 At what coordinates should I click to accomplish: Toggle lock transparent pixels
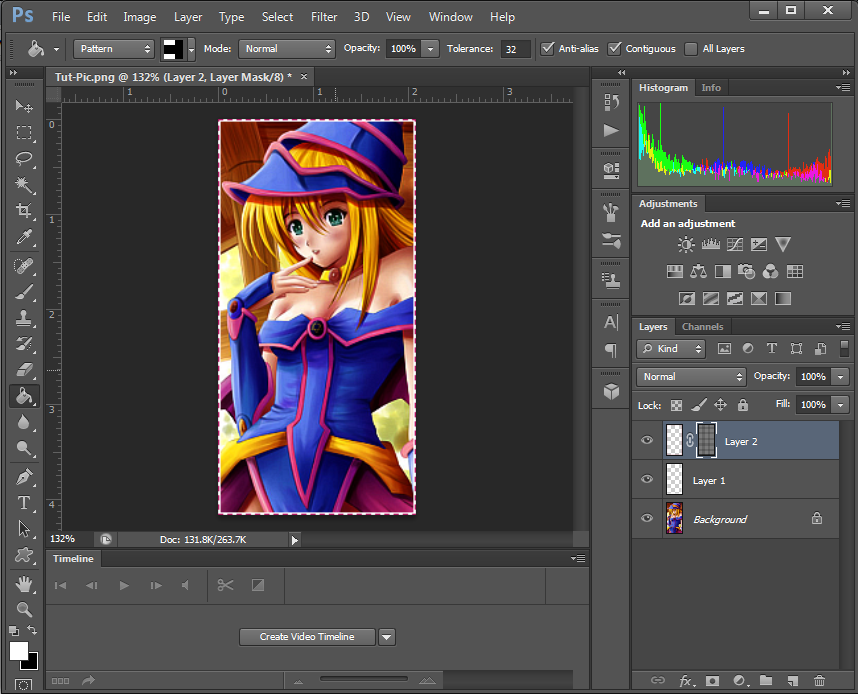point(676,405)
